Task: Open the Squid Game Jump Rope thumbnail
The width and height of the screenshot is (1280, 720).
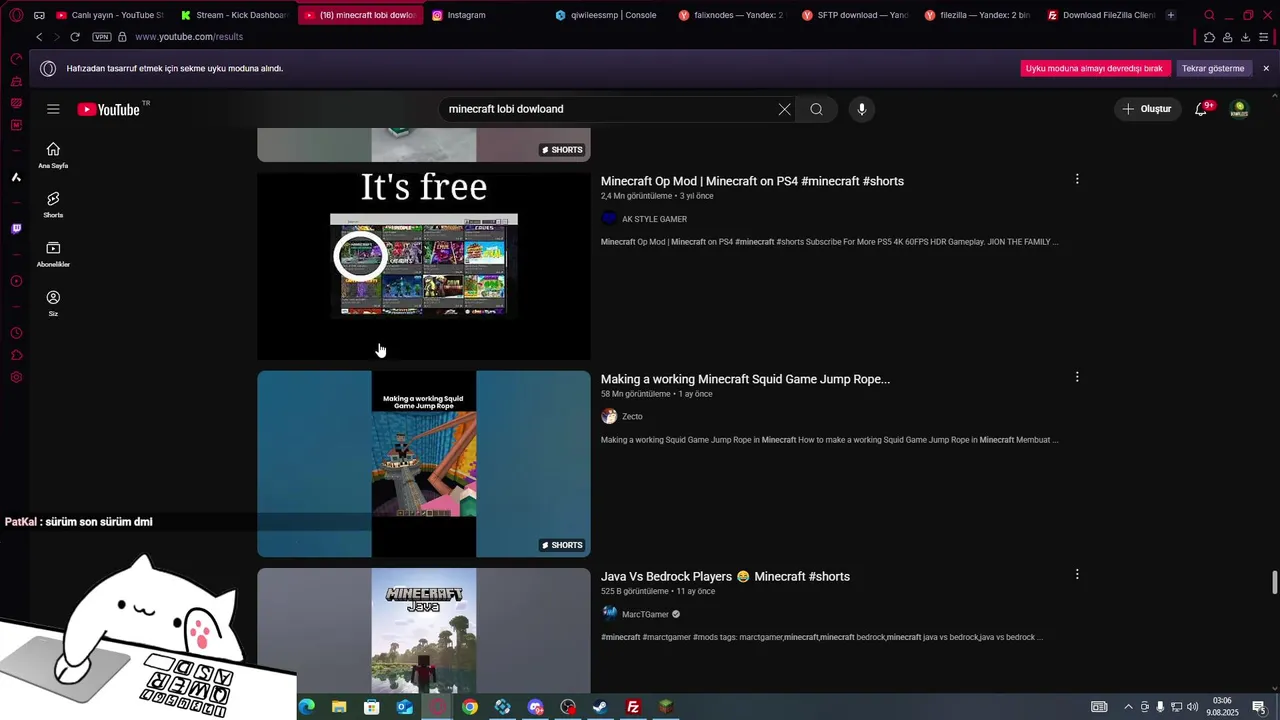Action: (x=424, y=464)
